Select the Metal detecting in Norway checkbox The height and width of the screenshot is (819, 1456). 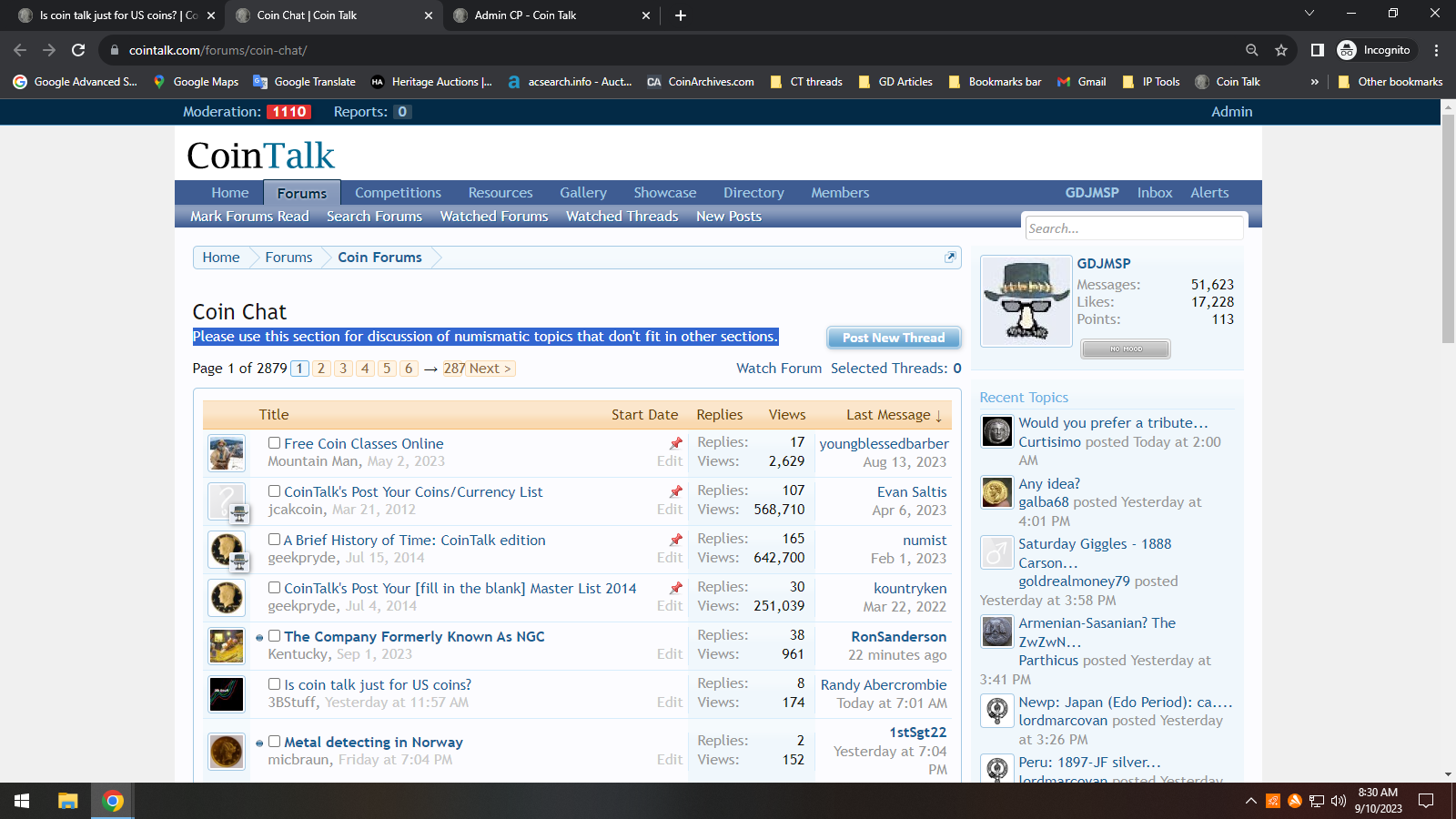pos(274,742)
